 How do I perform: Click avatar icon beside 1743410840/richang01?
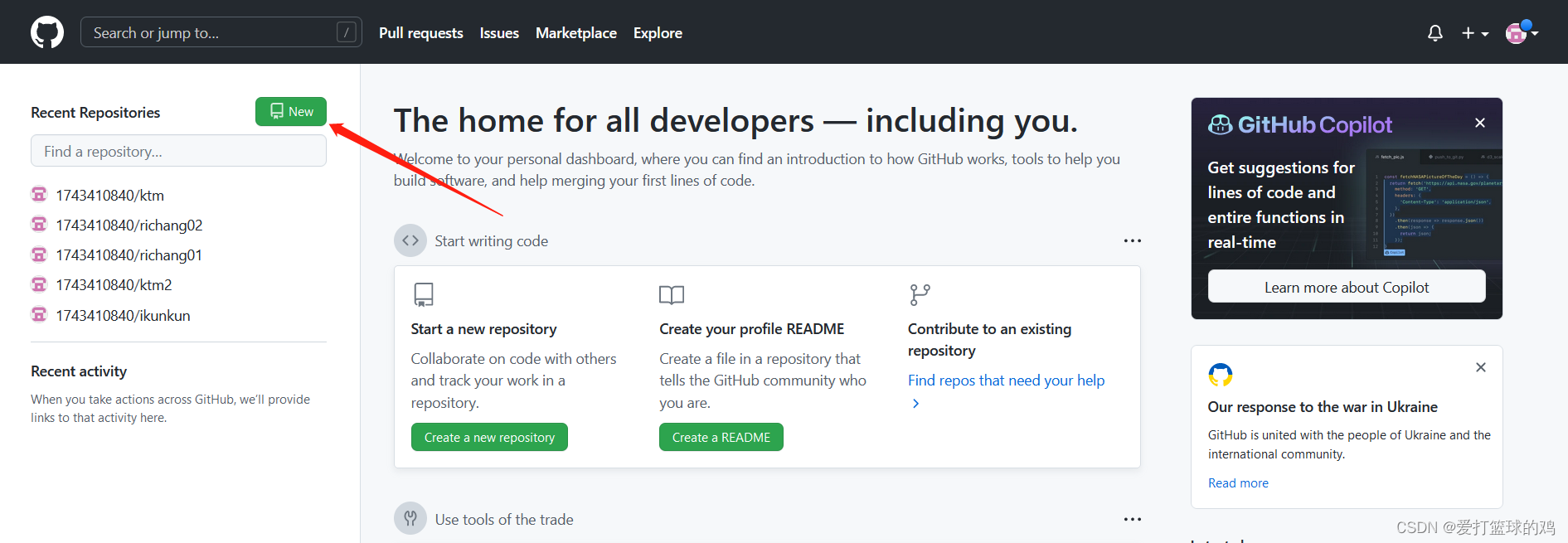[x=39, y=254]
